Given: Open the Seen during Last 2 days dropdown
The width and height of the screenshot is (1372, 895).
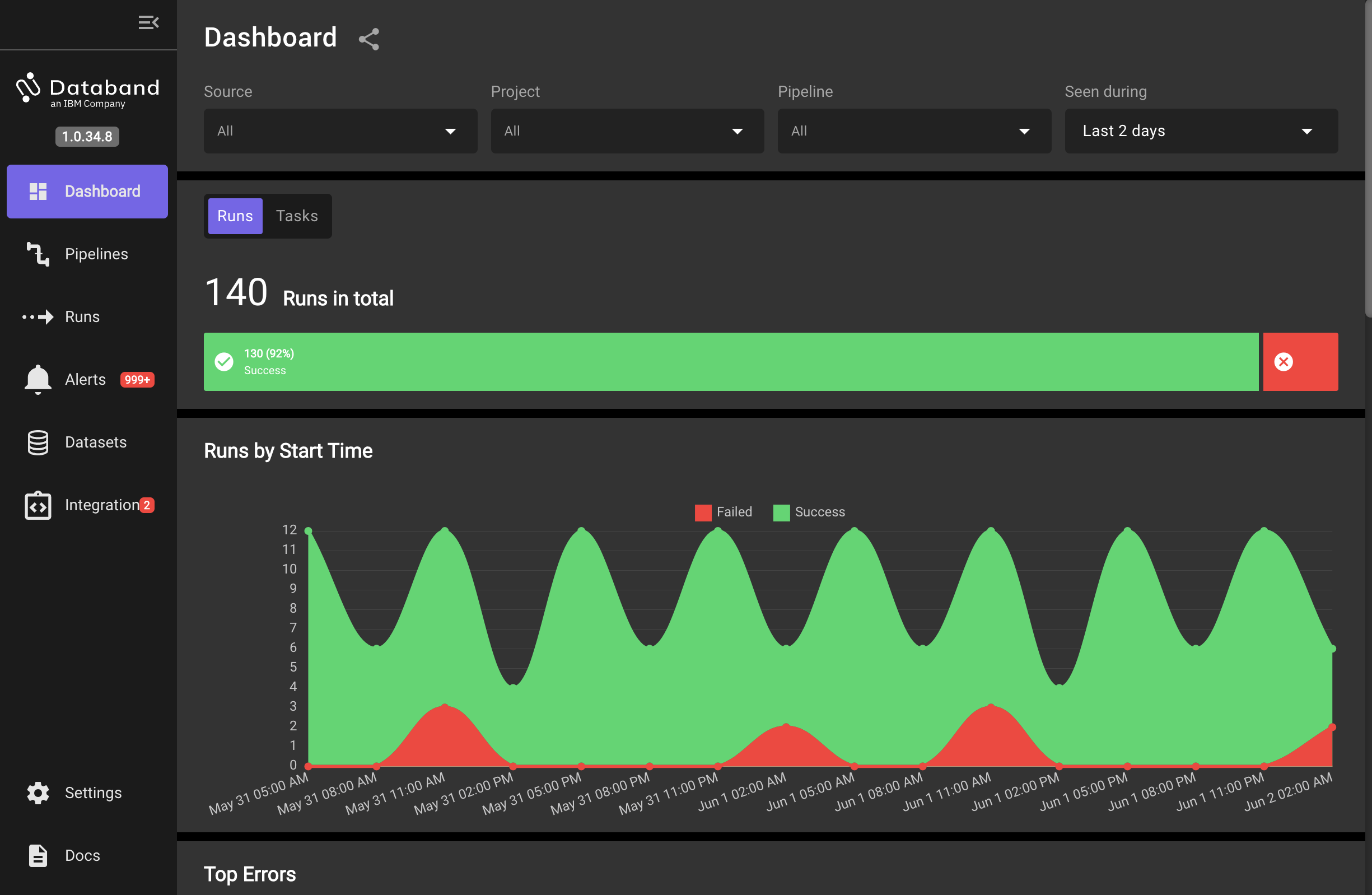Looking at the screenshot, I should coord(1201,131).
